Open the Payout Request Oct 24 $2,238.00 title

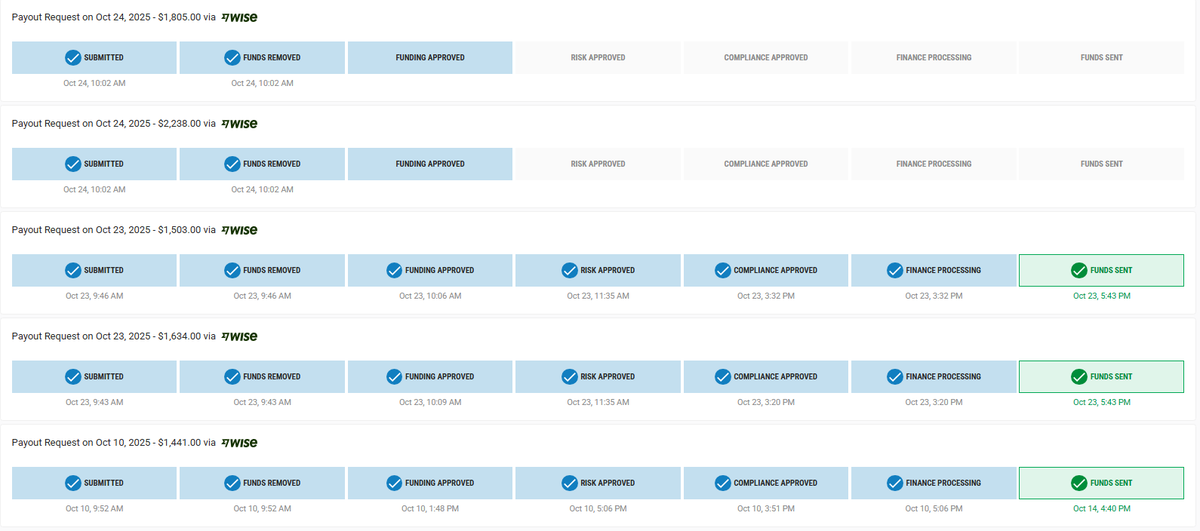pyautogui.click(x=113, y=124)
